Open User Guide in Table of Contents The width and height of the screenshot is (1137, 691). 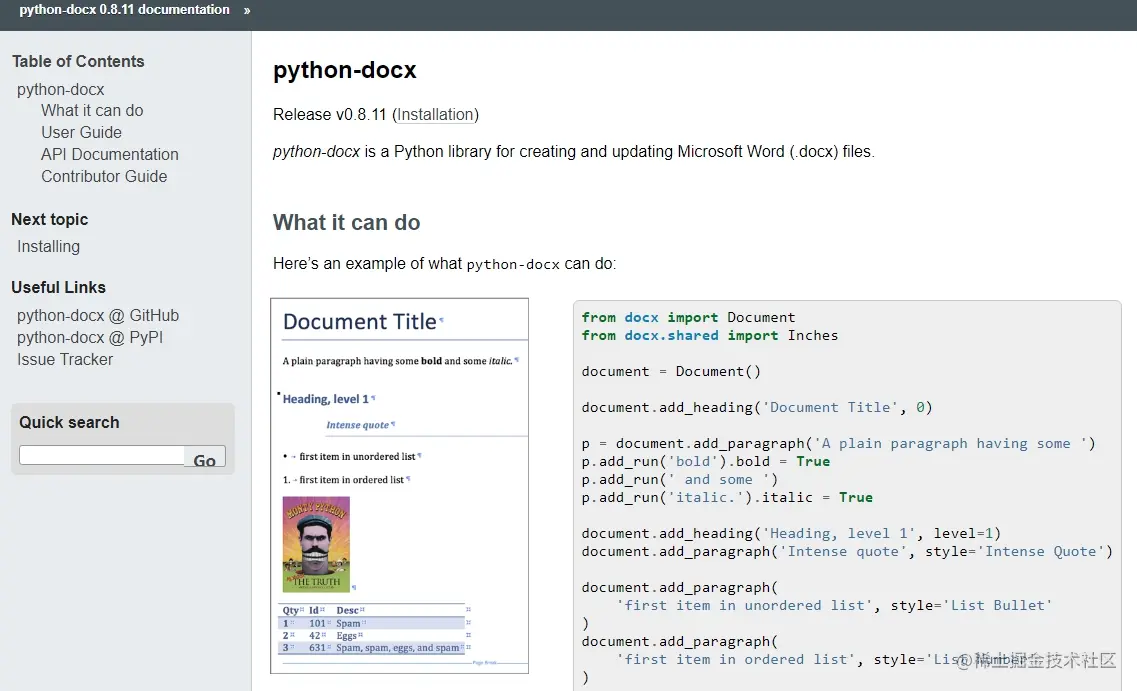tap(81, 133)
